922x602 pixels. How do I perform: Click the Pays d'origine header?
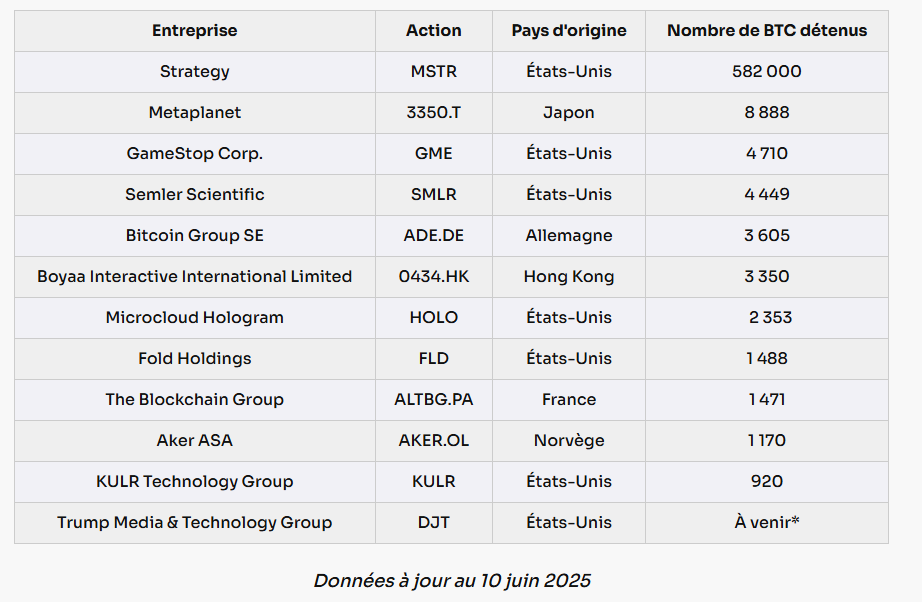pyautogui.click(x=569, y=31)
